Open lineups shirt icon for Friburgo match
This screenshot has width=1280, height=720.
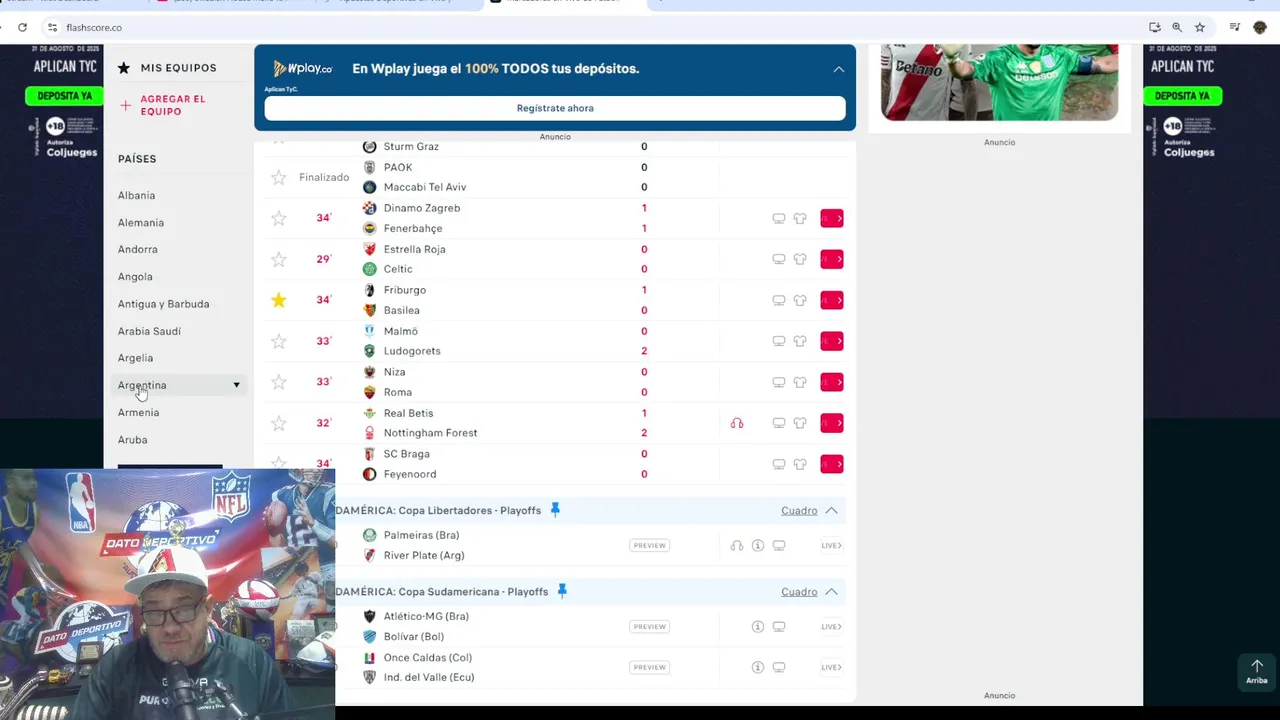click(x=800, y=300)
